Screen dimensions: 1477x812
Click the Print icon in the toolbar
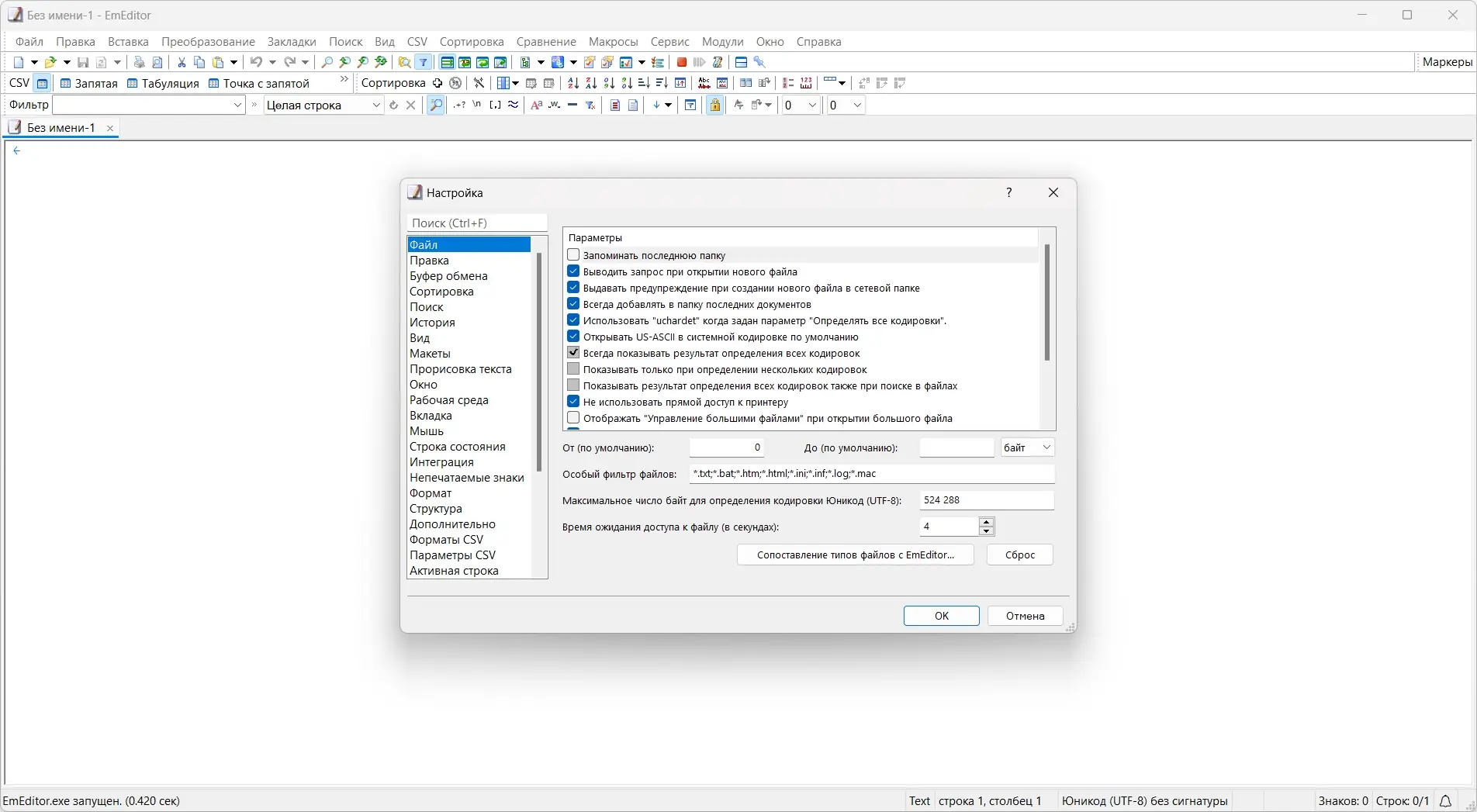click(140, 62)
